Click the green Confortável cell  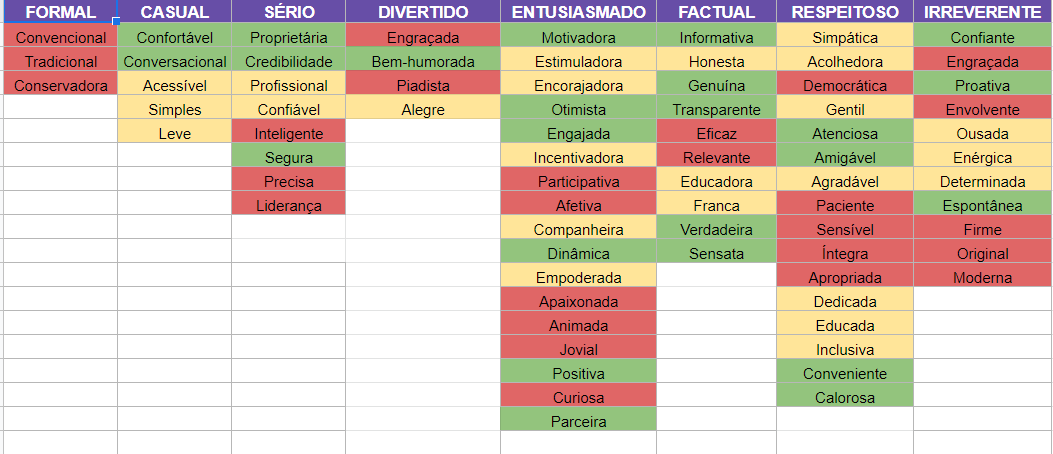coord(174,38)
